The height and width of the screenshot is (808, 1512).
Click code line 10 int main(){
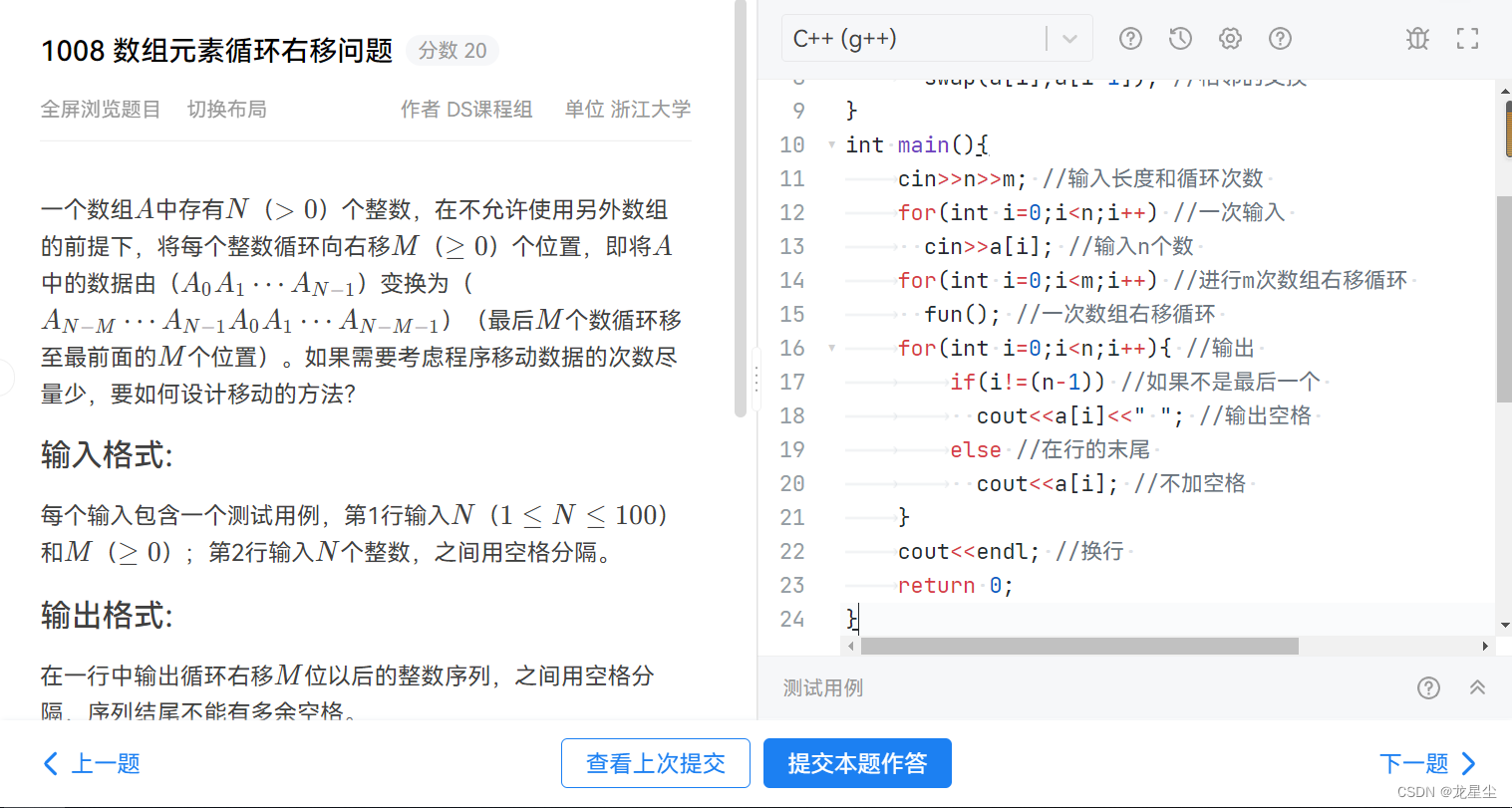[x=917, y=145]
